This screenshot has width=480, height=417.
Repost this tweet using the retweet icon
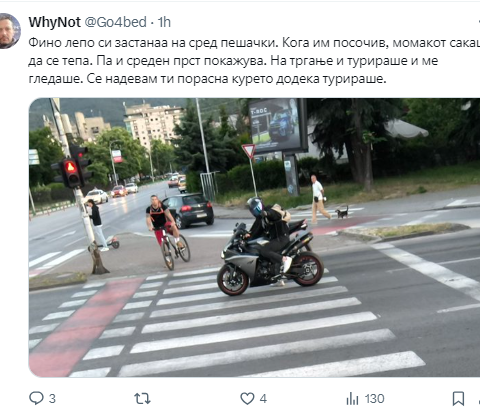(x=142, y=398)
